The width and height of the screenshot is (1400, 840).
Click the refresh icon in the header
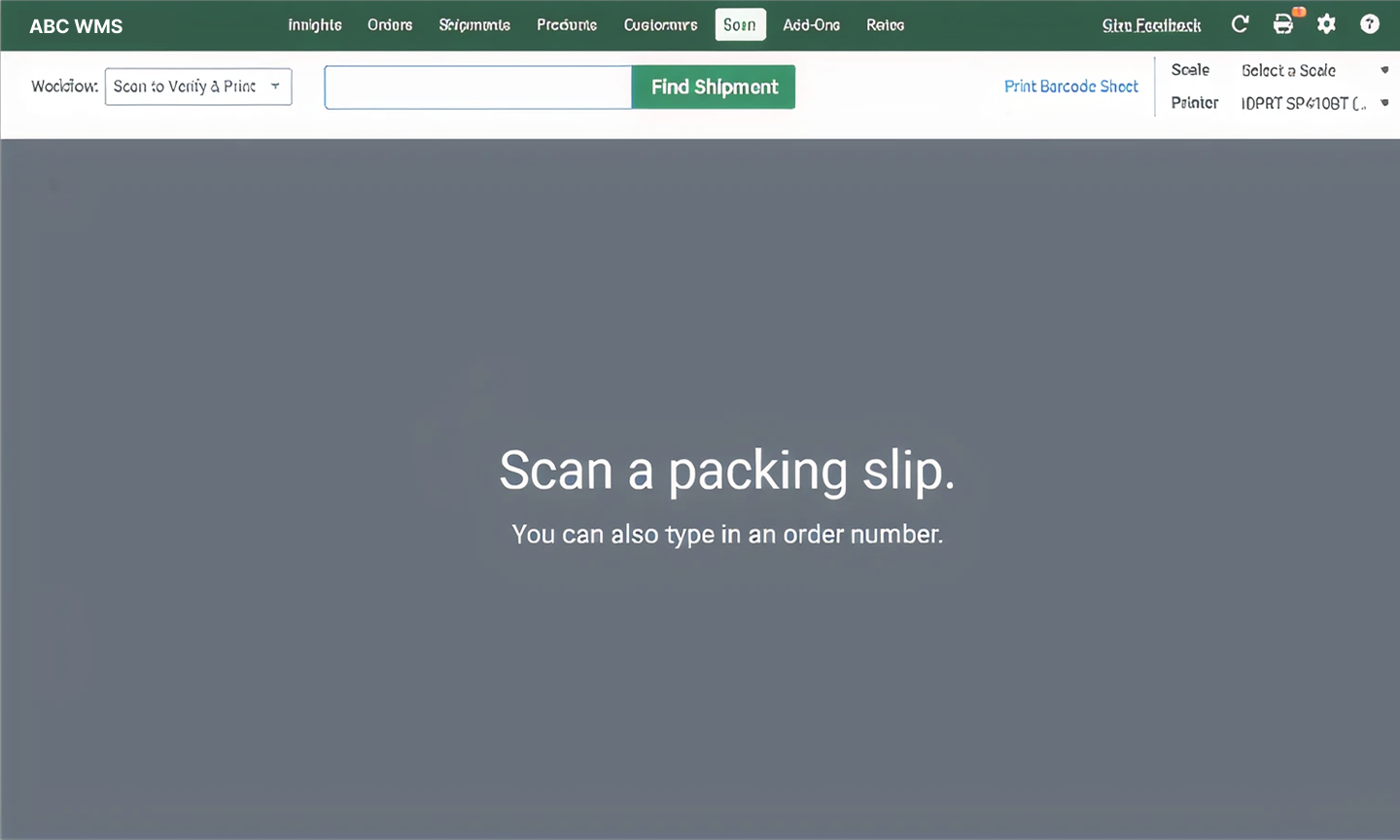point(1240,24)
